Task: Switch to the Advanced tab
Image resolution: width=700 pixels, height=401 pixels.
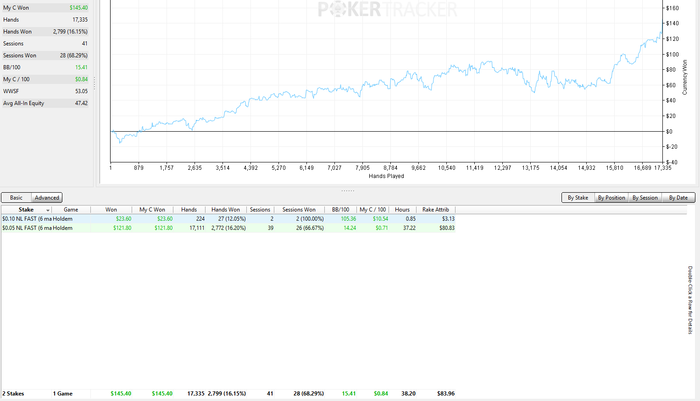Action: [47, 197]
